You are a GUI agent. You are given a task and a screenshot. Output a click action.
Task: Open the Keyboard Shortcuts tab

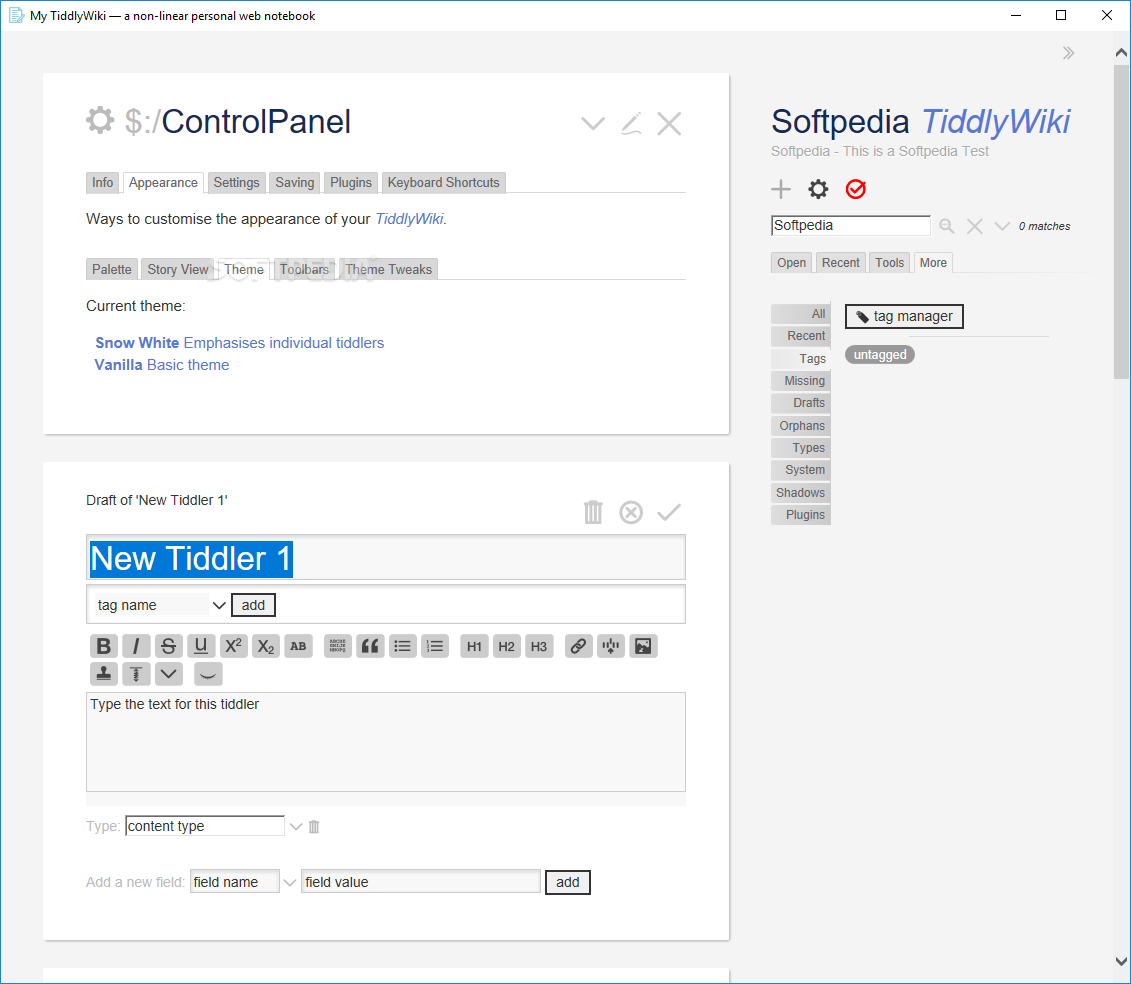(444, 183)
